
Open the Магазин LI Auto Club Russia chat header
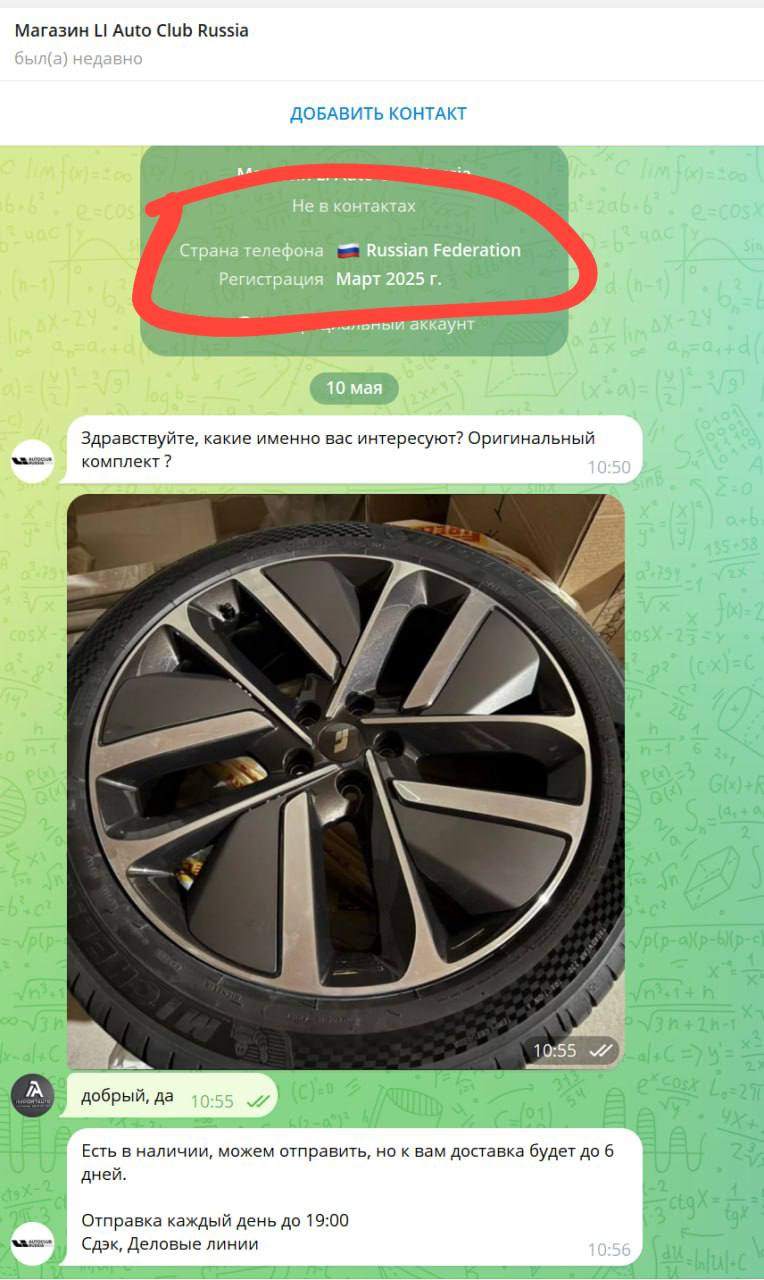(131, 31)
